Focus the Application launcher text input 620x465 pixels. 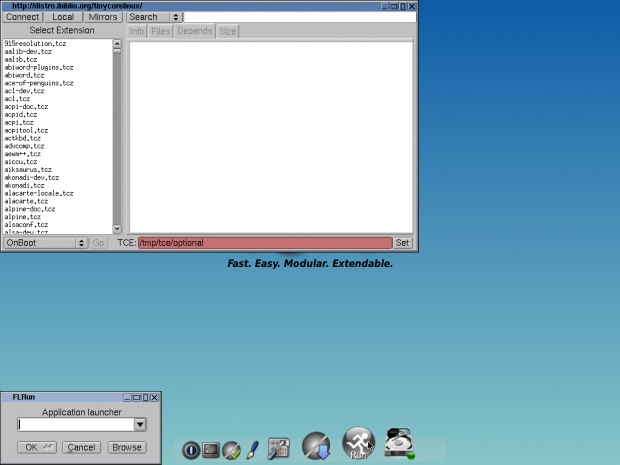(x=76, y=425)
